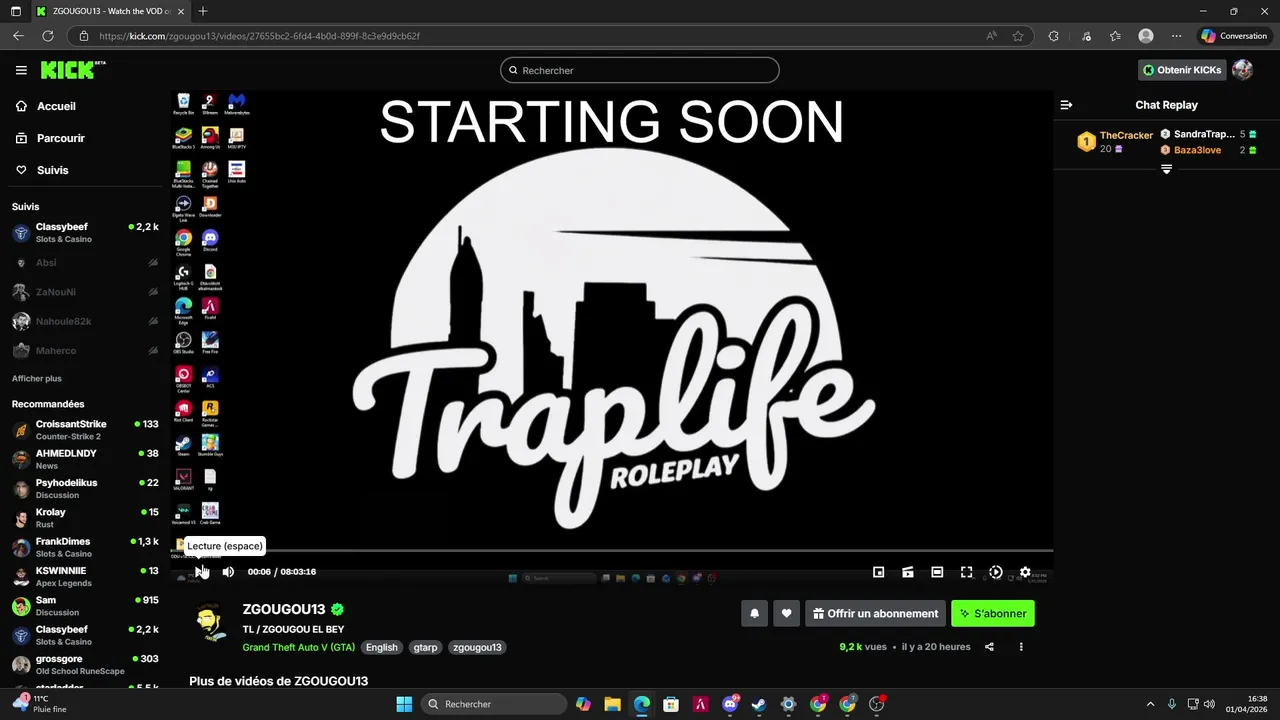Open KSWINNIIE recommended channel
The width and height of the screenshot is (1280, 720).
click(85, 576)
